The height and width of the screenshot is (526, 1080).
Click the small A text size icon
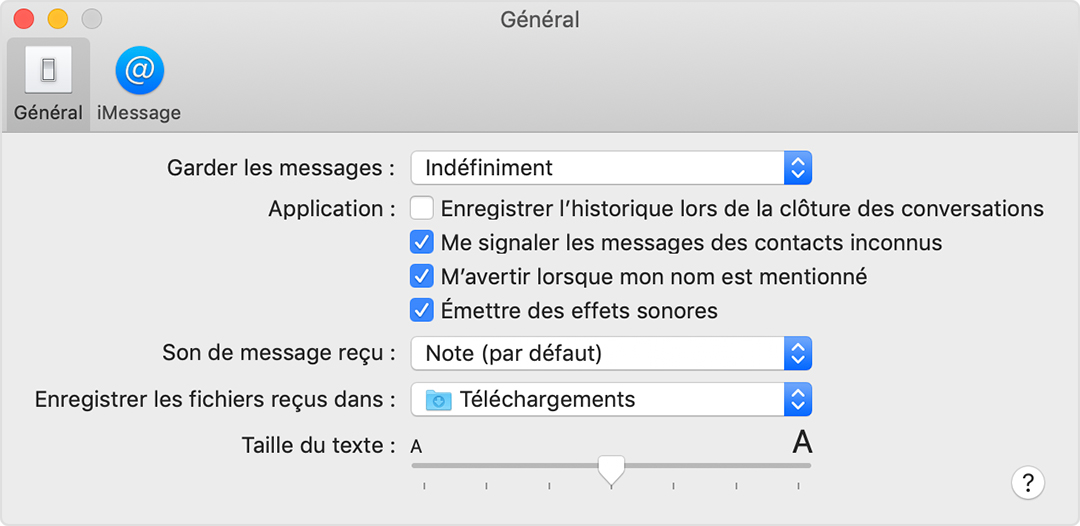pyautogui.click(x=416, y=447)
